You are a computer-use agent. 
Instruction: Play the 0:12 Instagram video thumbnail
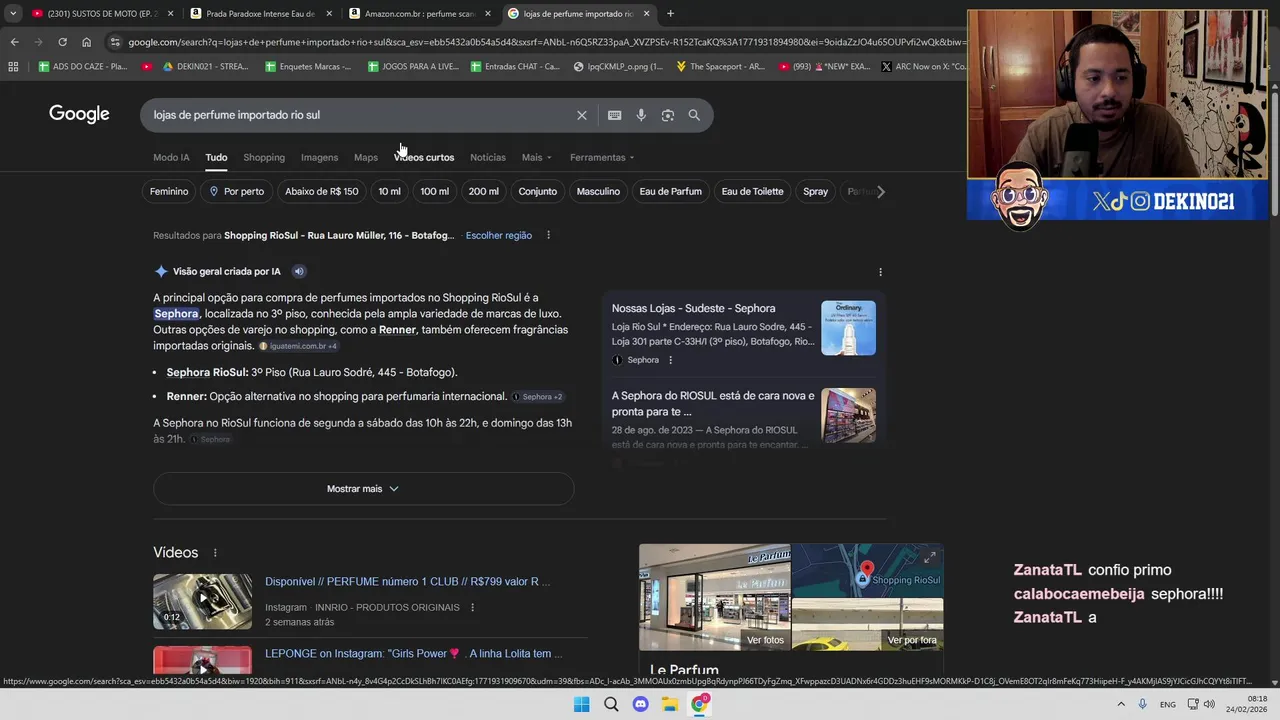click(202, 601)
